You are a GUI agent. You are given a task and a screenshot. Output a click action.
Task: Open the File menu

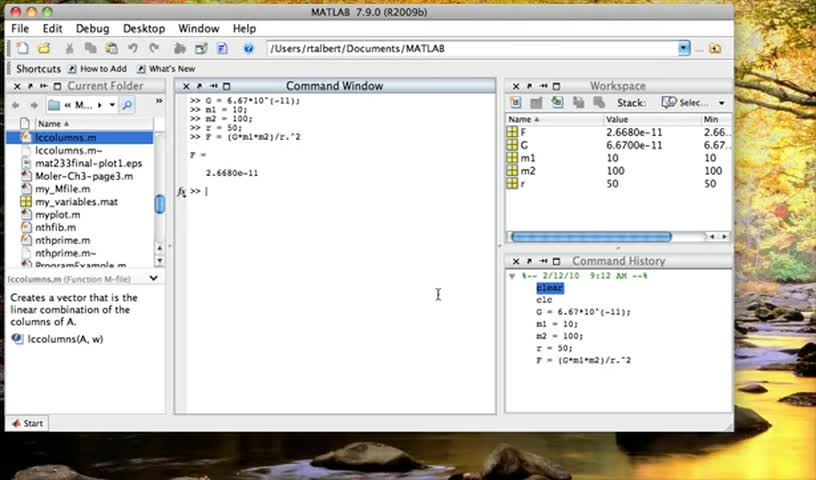(20, 29)
